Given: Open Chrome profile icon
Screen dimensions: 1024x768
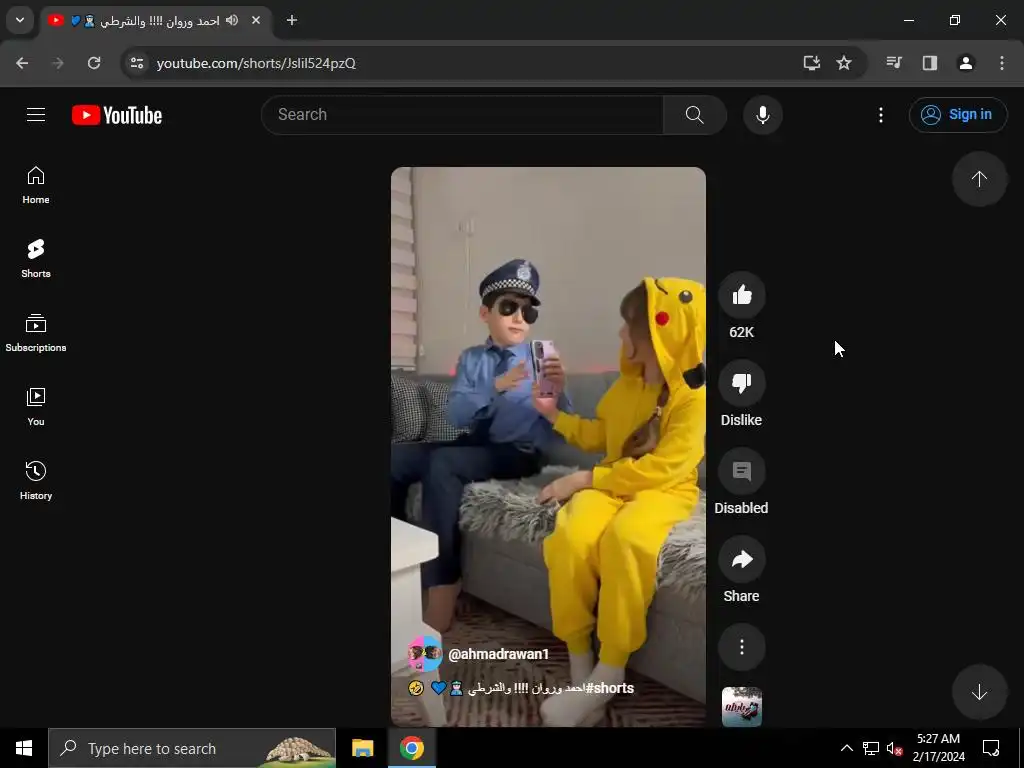Looking at the screenshot, I should coord(966,63).
